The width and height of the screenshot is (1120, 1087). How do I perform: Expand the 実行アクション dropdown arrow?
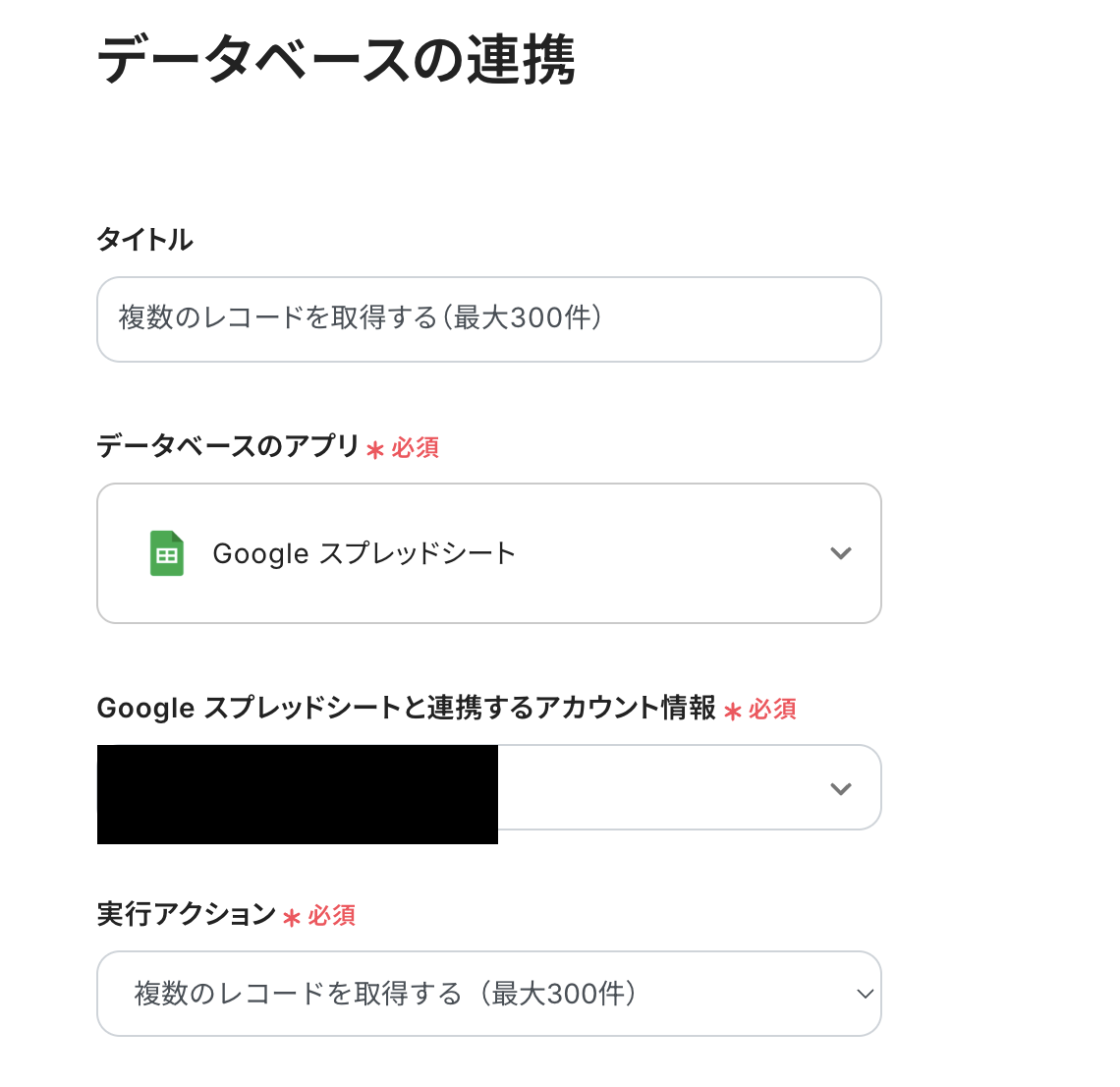point(865,994)
